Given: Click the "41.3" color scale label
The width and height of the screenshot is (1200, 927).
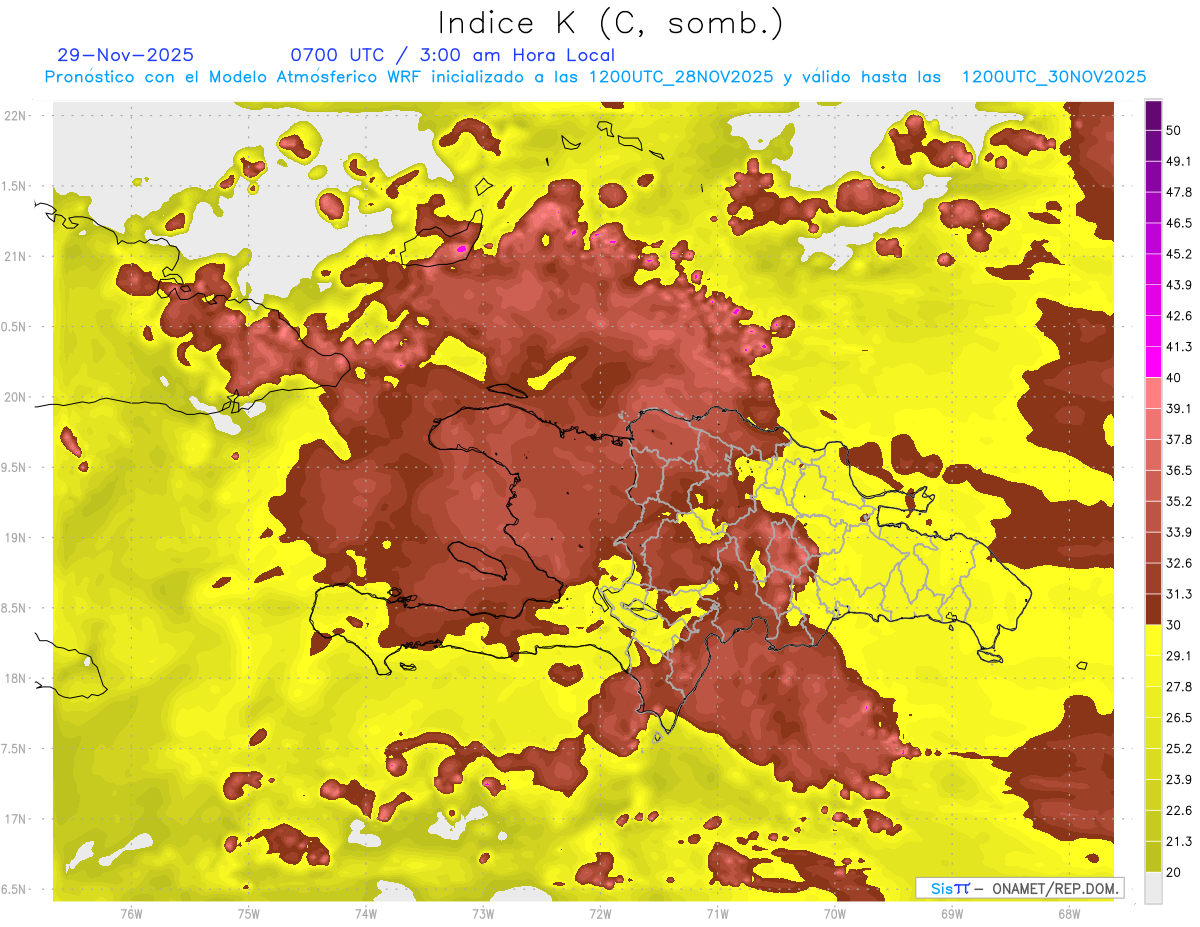Looking at the screenshot, I should point(1178,347).
